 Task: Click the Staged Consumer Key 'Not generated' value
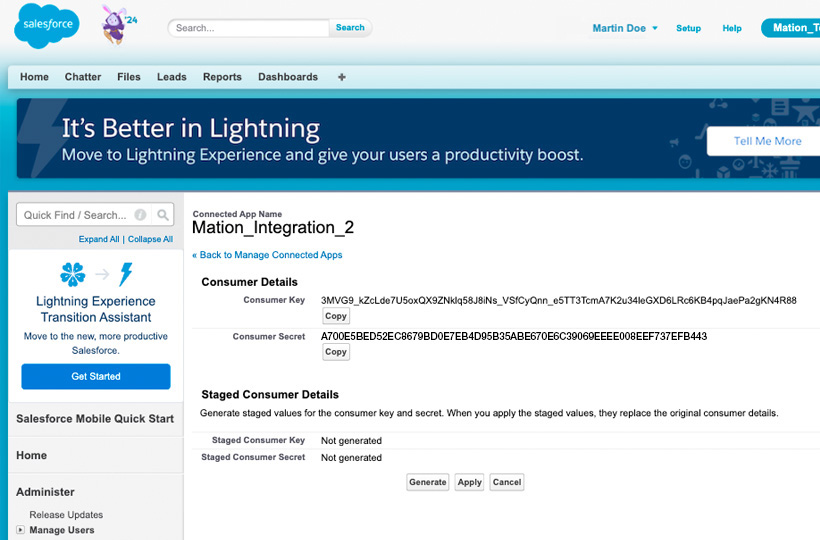click(x=351, y=441)
